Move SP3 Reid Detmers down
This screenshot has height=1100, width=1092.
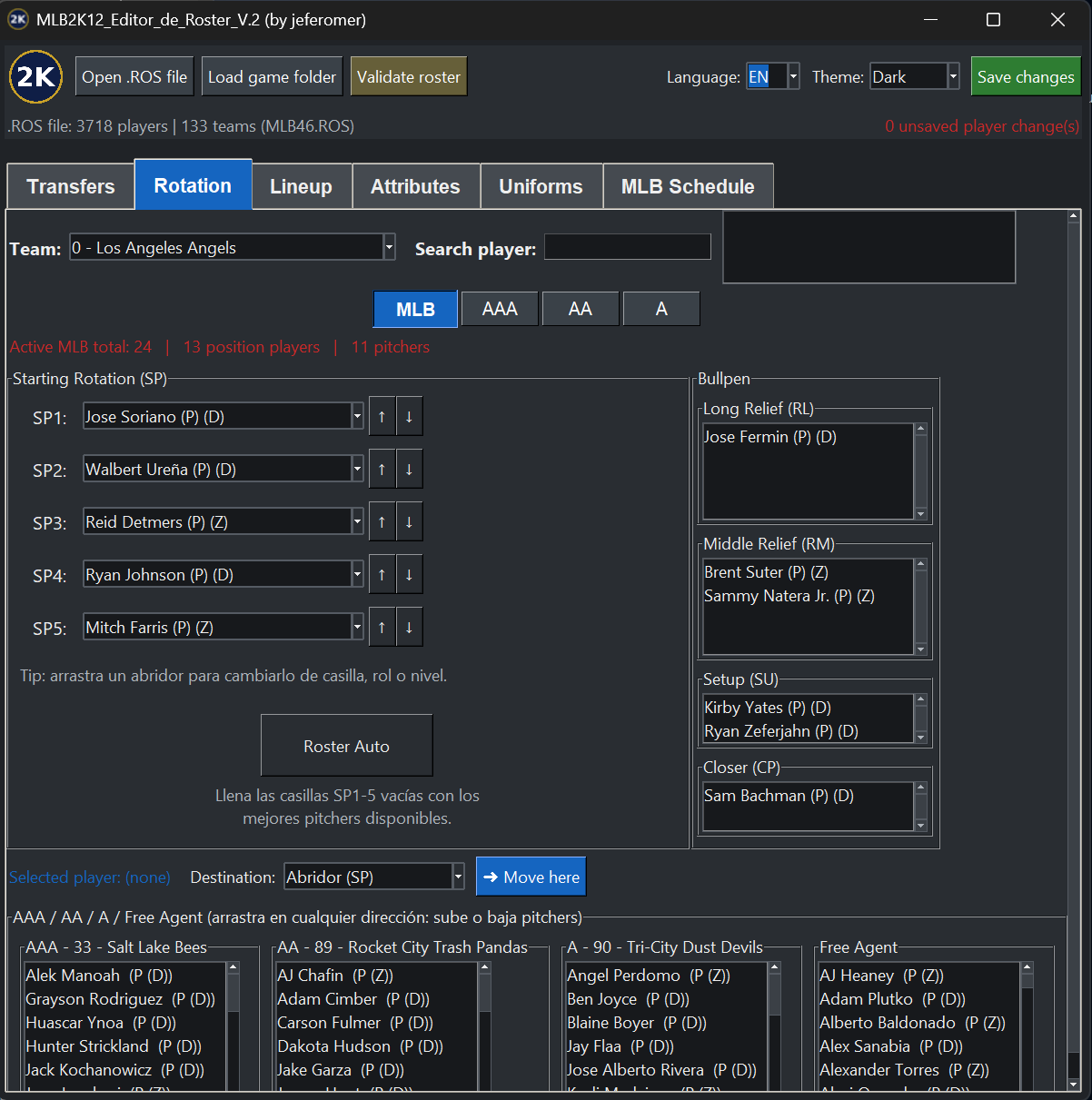[409, 522]
